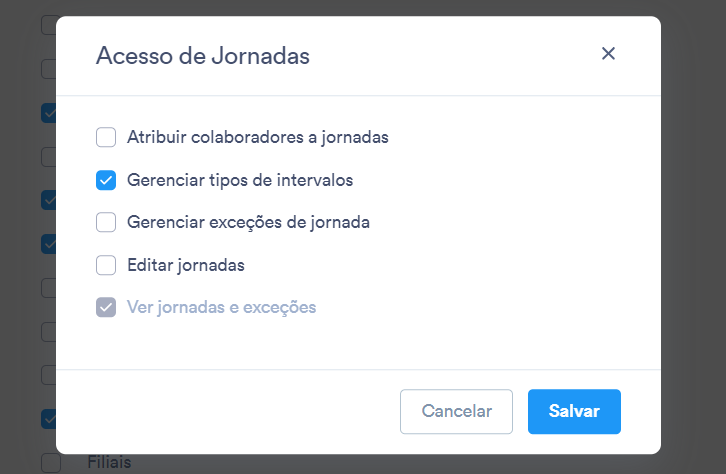Click the Editar jornadas label text
Screen dimensions: 726x474
(186, 265)
